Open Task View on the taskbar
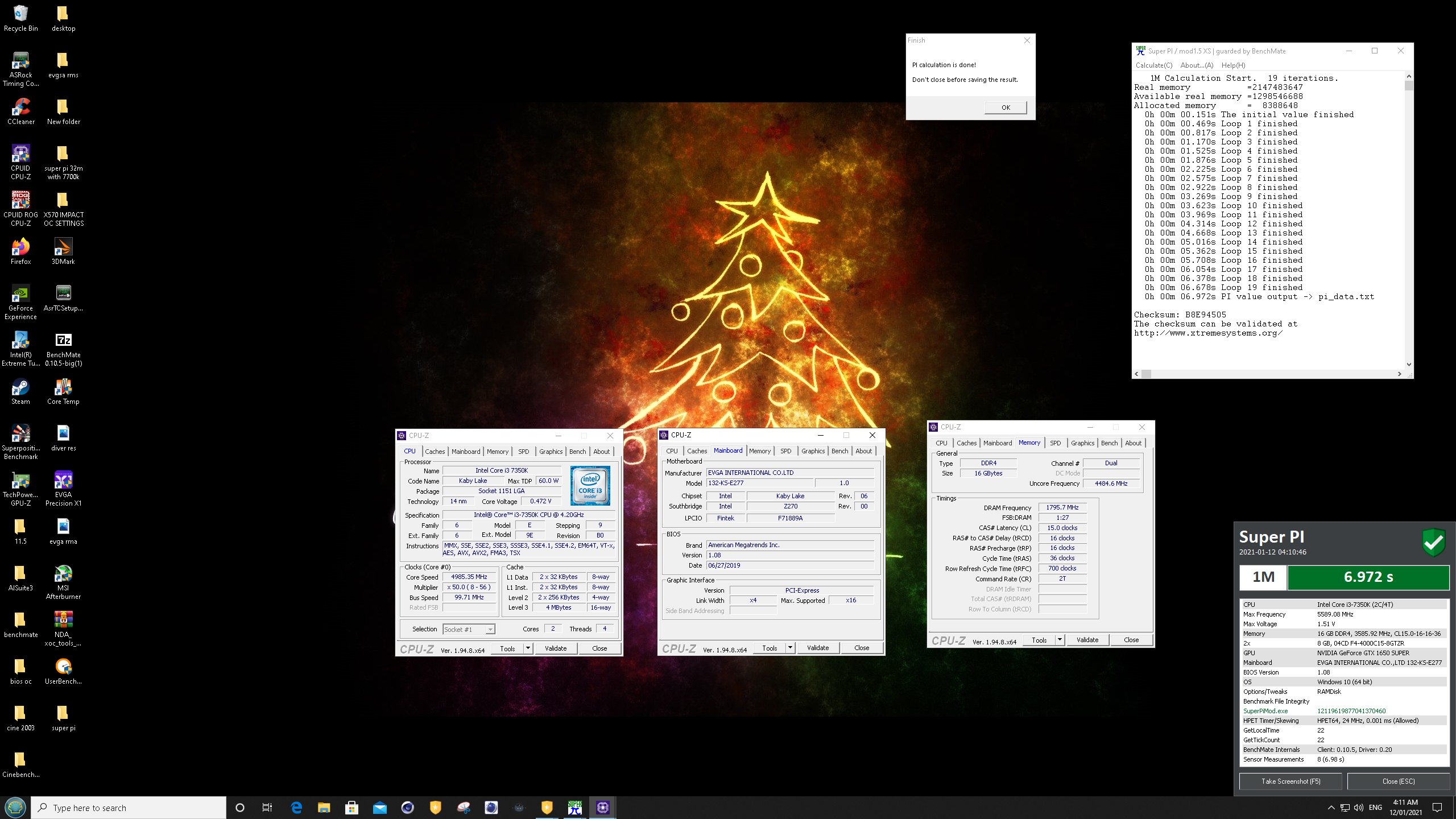The image size is (1456, 819). point(267,807)
